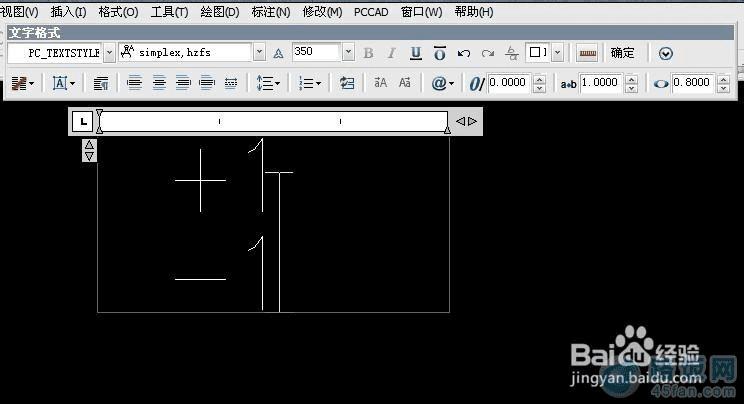Screen dimensions: 744x404
Task: Redo the last text edit
Action: tap(488, 53)
